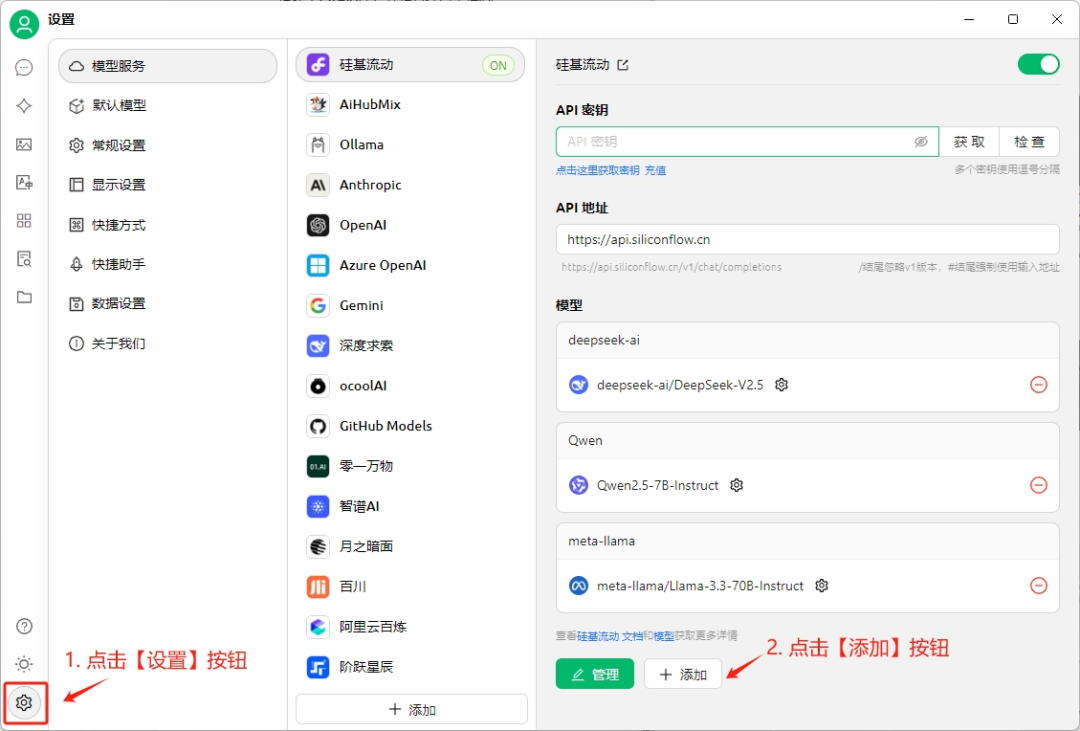Image resolution: width=1080 pixels, height=731 pixels.
Task: Select the GitHub Models provider
Action: (411, 426)
